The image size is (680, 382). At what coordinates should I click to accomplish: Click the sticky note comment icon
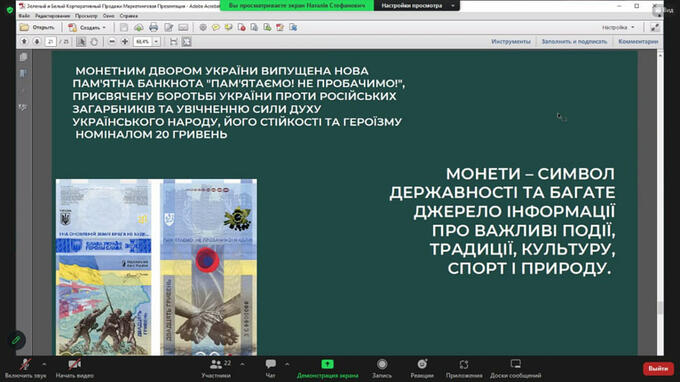(x=216, y=27)
